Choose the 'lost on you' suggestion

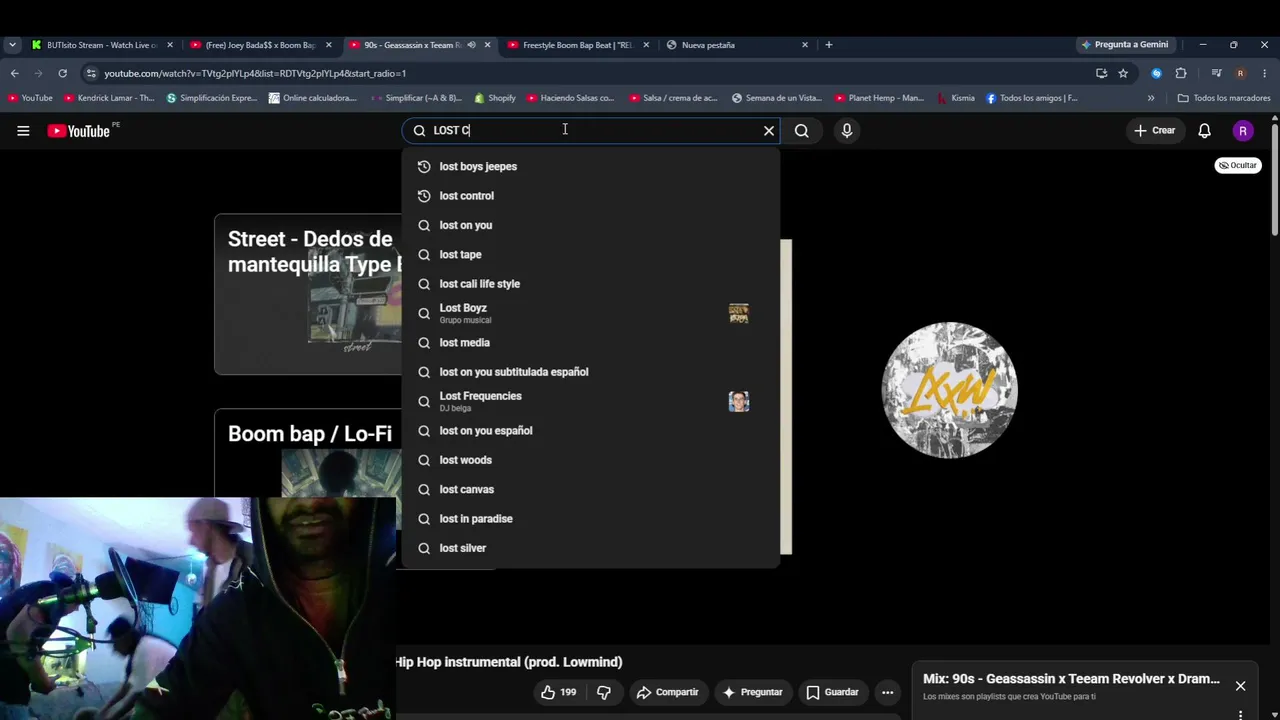pyautogui.click(x=590, y=225)
